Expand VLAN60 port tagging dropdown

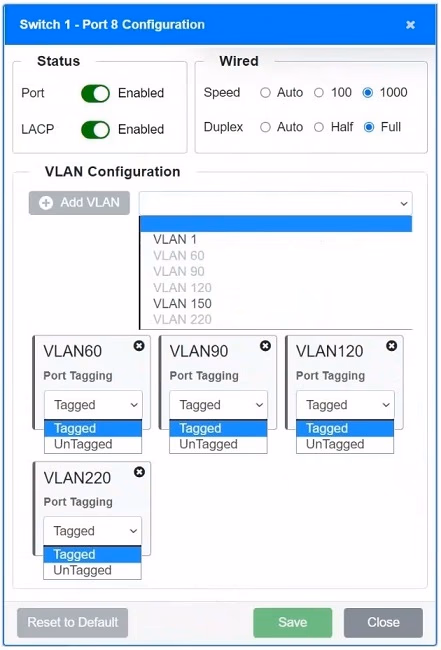coord(93,405)
